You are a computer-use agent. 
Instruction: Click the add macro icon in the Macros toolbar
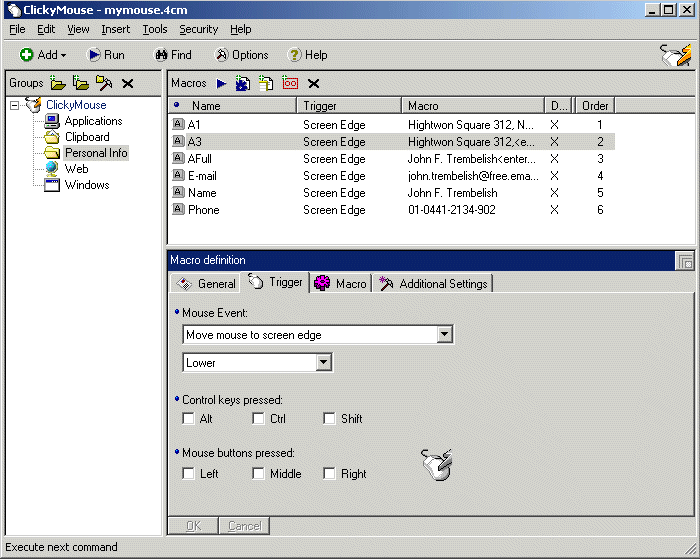(x=243, y=83)
